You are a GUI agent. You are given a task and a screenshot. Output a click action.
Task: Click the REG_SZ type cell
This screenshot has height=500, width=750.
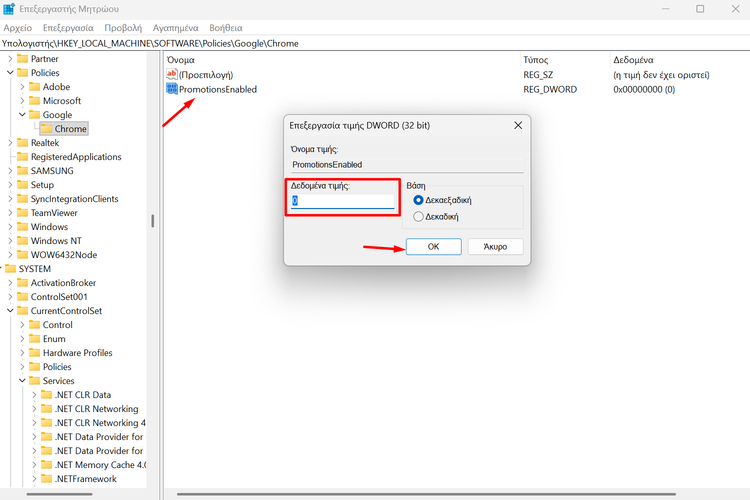pos(538,75)
